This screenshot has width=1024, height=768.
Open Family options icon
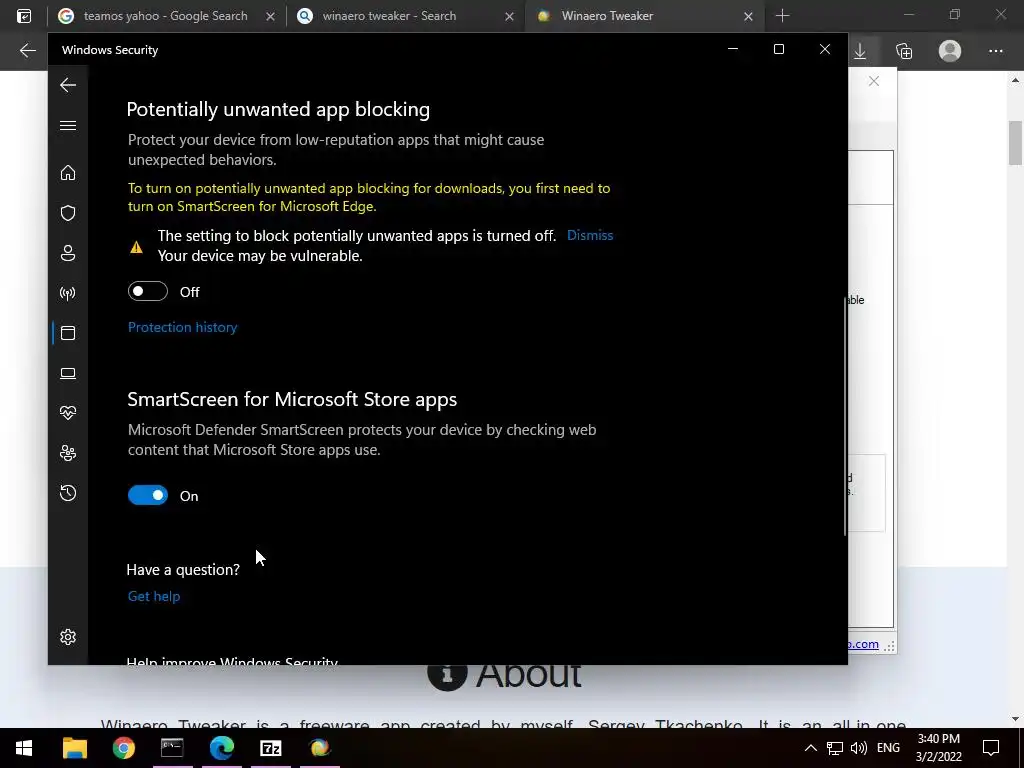click(68, 453)
